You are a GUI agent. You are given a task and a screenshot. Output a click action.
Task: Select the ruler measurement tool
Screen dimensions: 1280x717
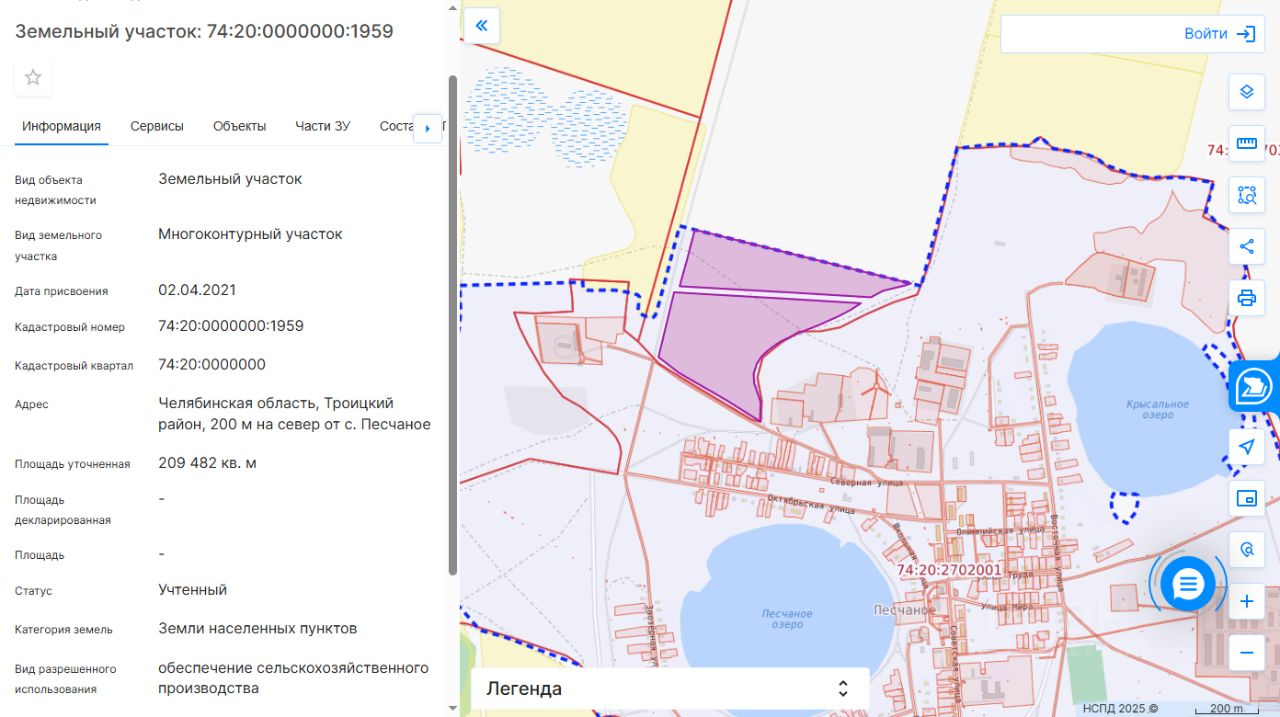(1246, 143)
